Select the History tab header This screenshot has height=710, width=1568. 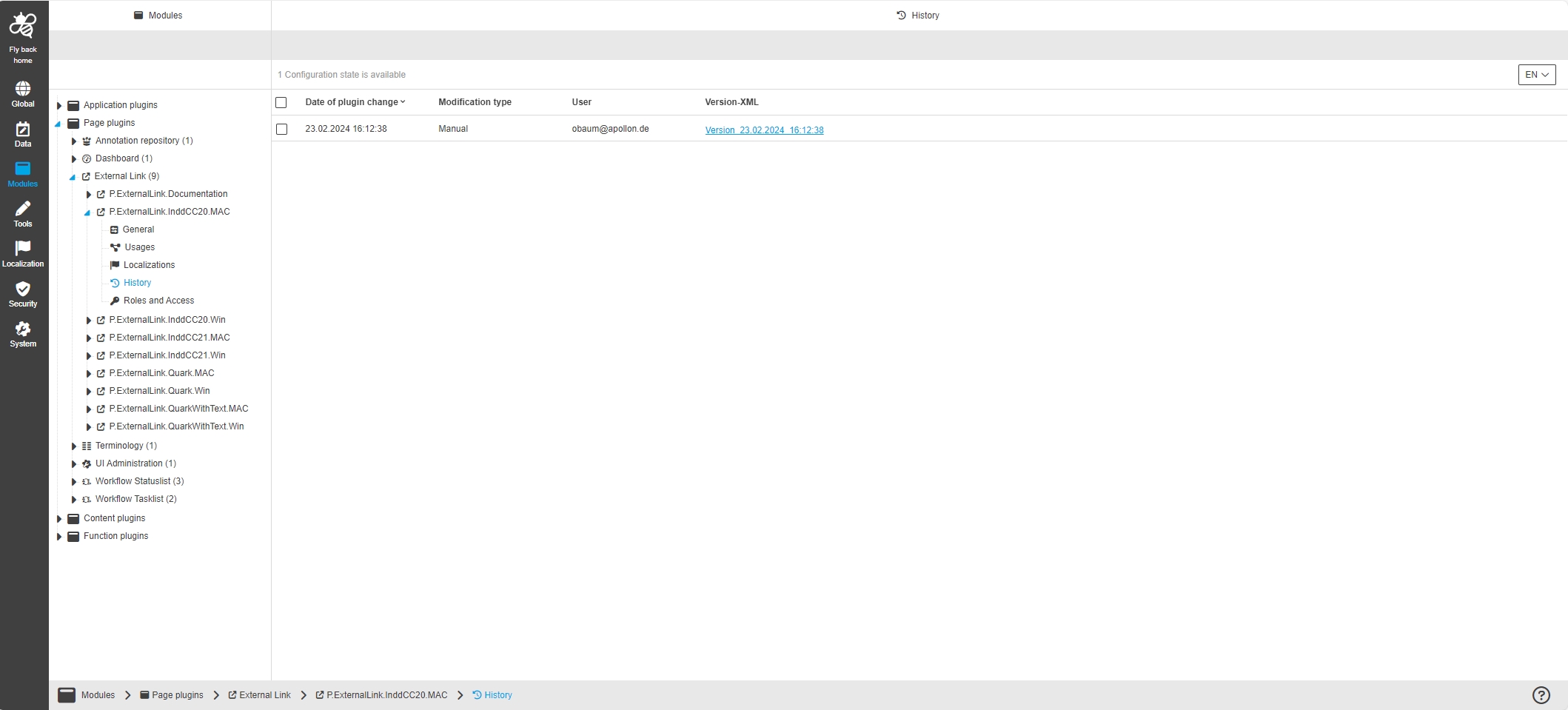tap(918, 16)
